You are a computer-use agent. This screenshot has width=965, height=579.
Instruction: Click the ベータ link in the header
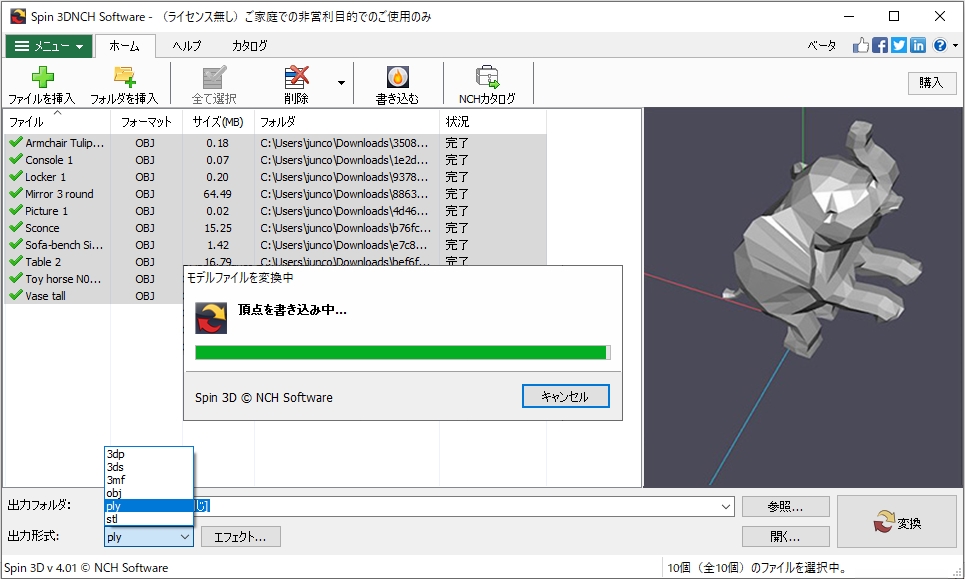coord(822,46)
